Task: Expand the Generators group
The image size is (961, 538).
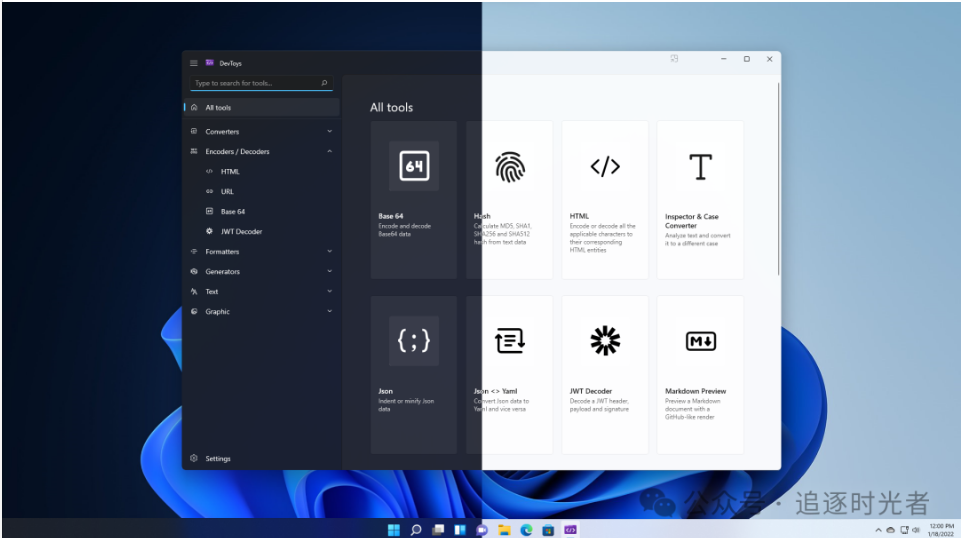Action: coord(330,271)
